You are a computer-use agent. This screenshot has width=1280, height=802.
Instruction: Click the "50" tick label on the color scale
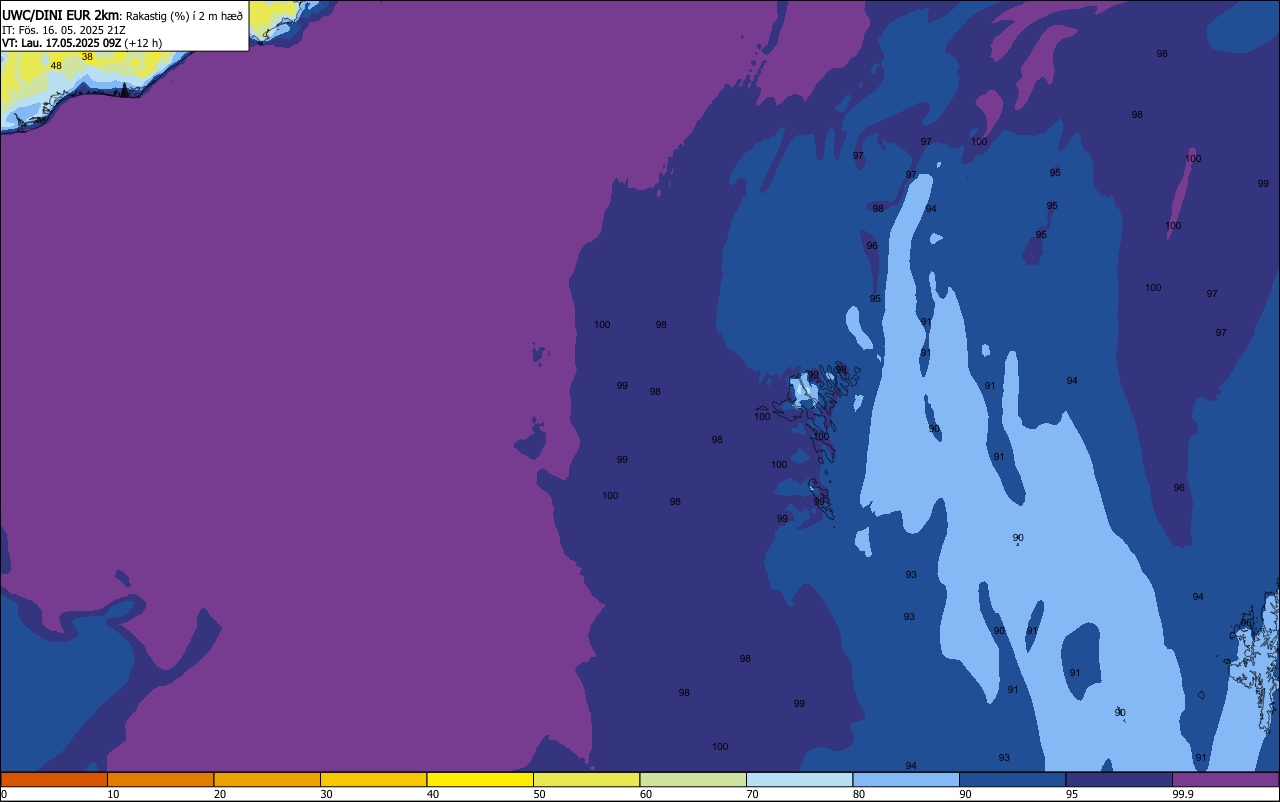pyautogui.click(x=539, y=794)
